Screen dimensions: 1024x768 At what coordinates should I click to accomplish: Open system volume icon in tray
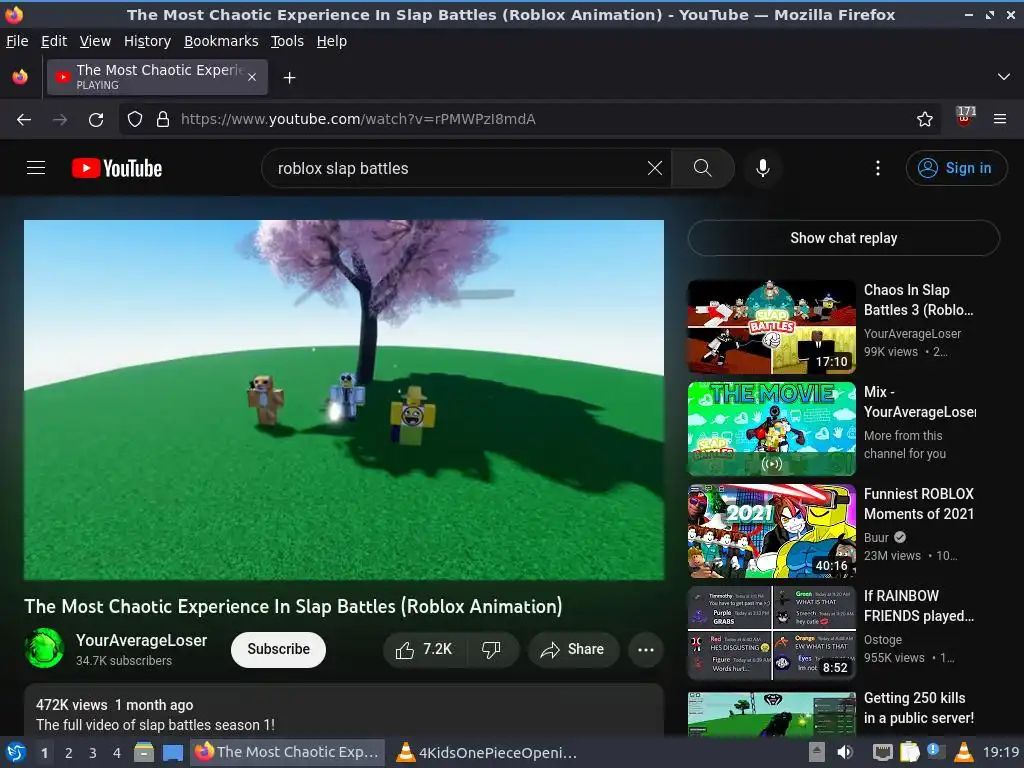point(846,752)
